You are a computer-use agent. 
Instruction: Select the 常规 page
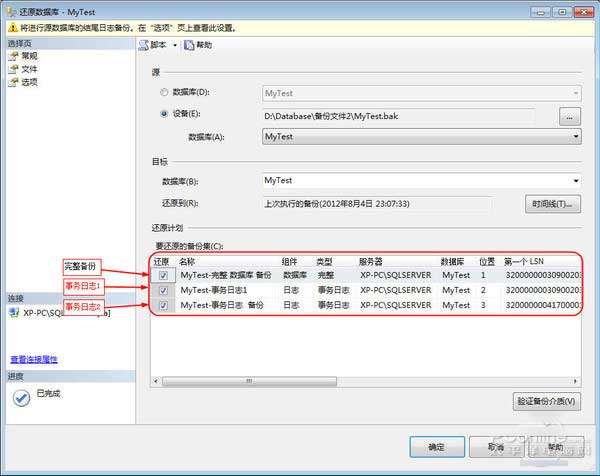coord(29,56)
